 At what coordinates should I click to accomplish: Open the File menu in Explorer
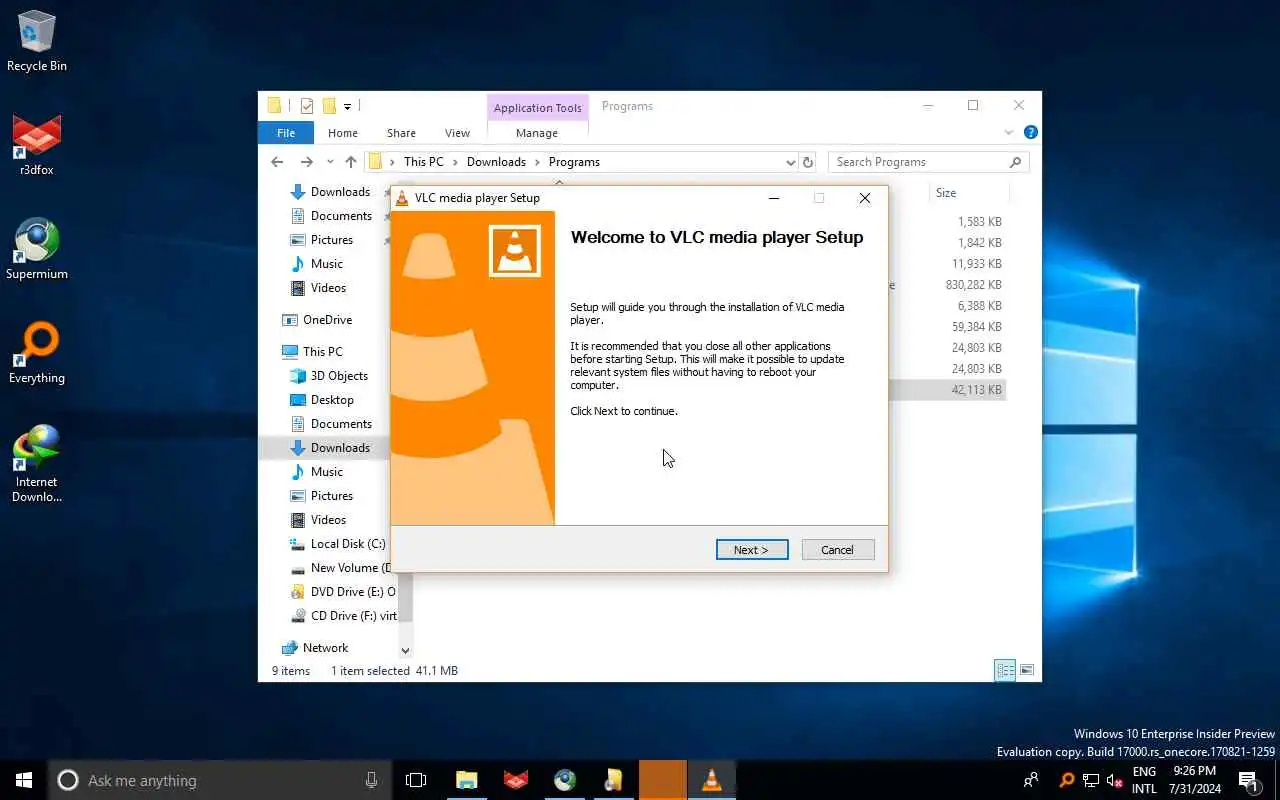pyautogui.click(x=286, y=133)
